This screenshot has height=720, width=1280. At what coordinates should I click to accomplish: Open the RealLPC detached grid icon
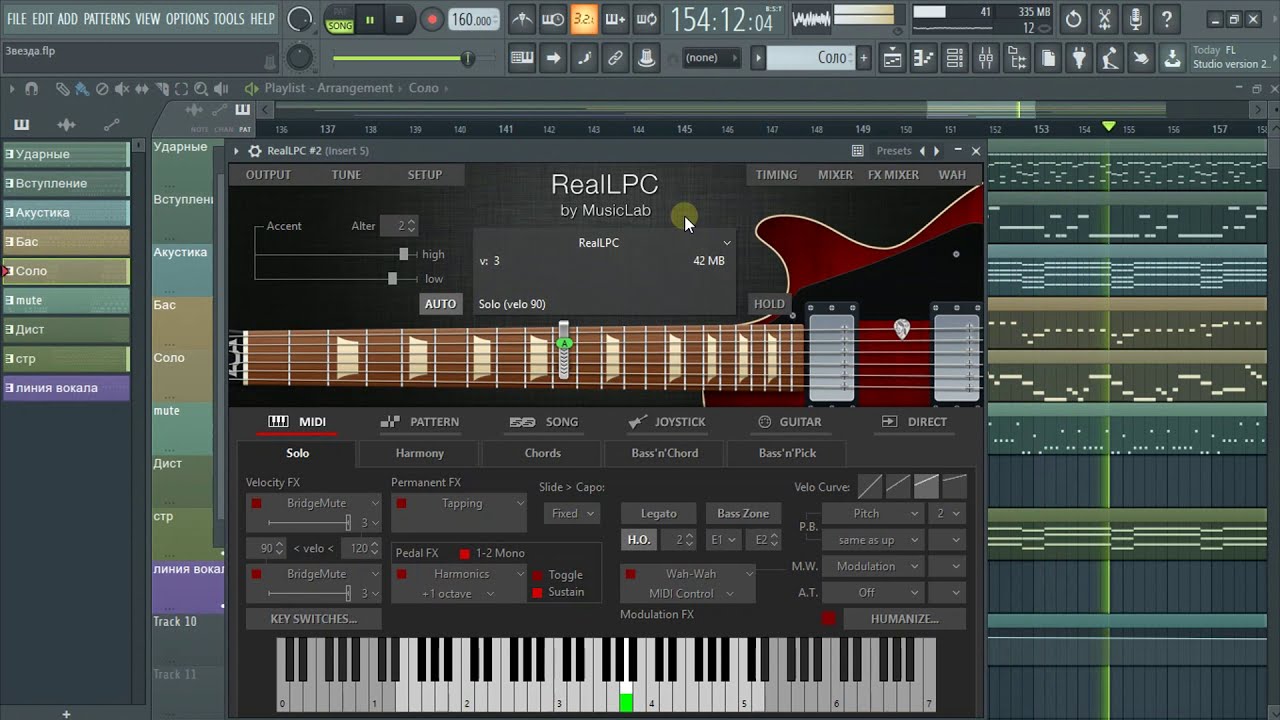click(857, 151)
